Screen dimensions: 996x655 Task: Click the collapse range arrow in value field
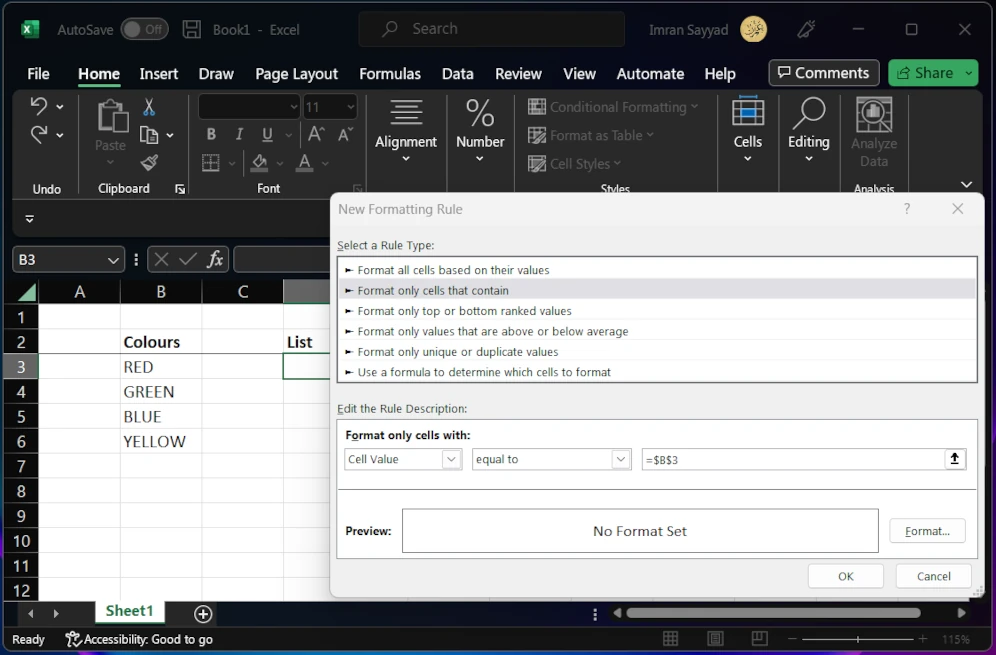click(954, 459)
